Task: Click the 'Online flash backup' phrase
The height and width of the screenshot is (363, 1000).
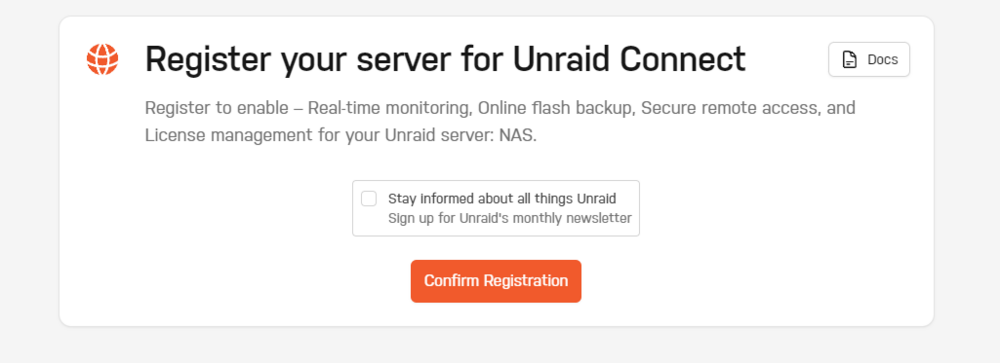Action: [x=553, y=108]
